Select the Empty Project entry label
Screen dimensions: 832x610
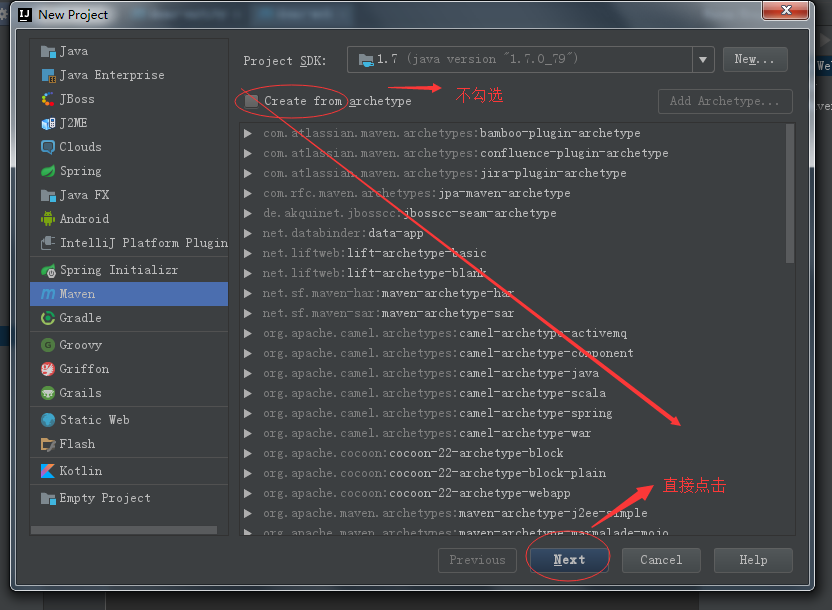click(x=105, y=498)
